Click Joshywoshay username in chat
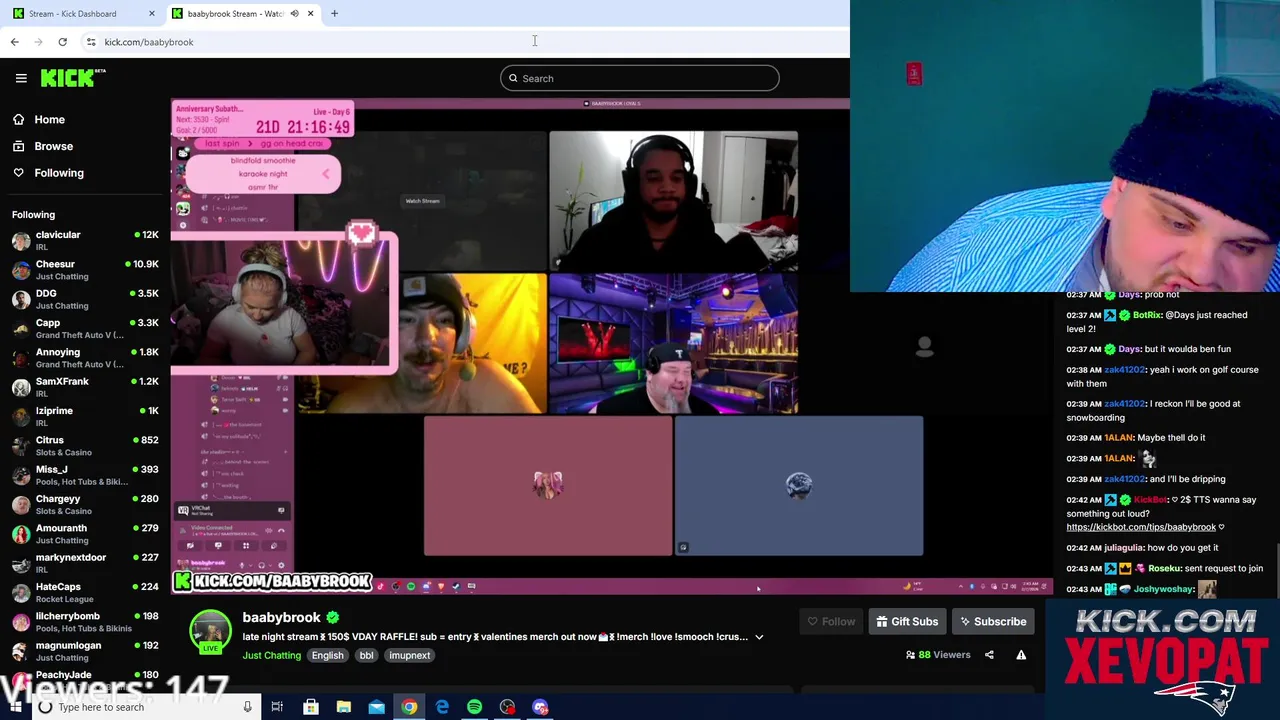 1164,589
